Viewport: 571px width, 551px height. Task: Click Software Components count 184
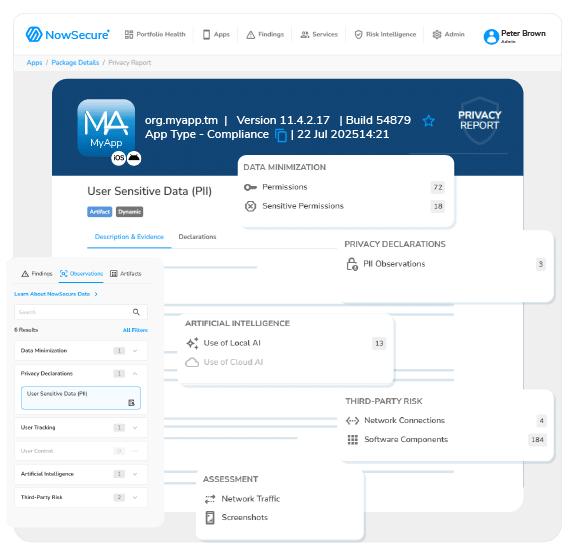[x=537, y=440]
